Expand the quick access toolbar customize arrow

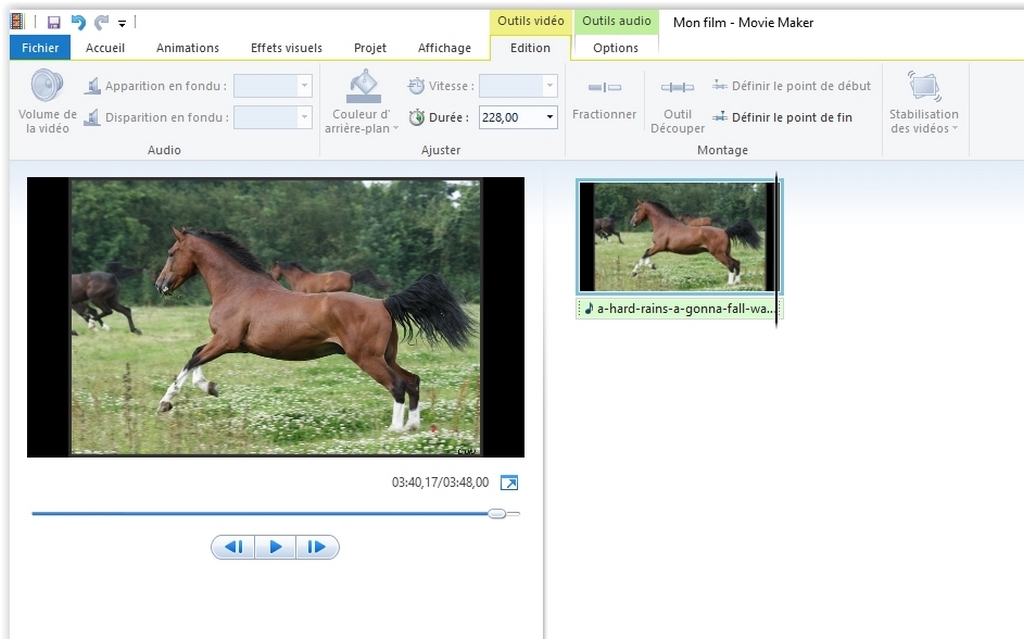pos(122,23)
